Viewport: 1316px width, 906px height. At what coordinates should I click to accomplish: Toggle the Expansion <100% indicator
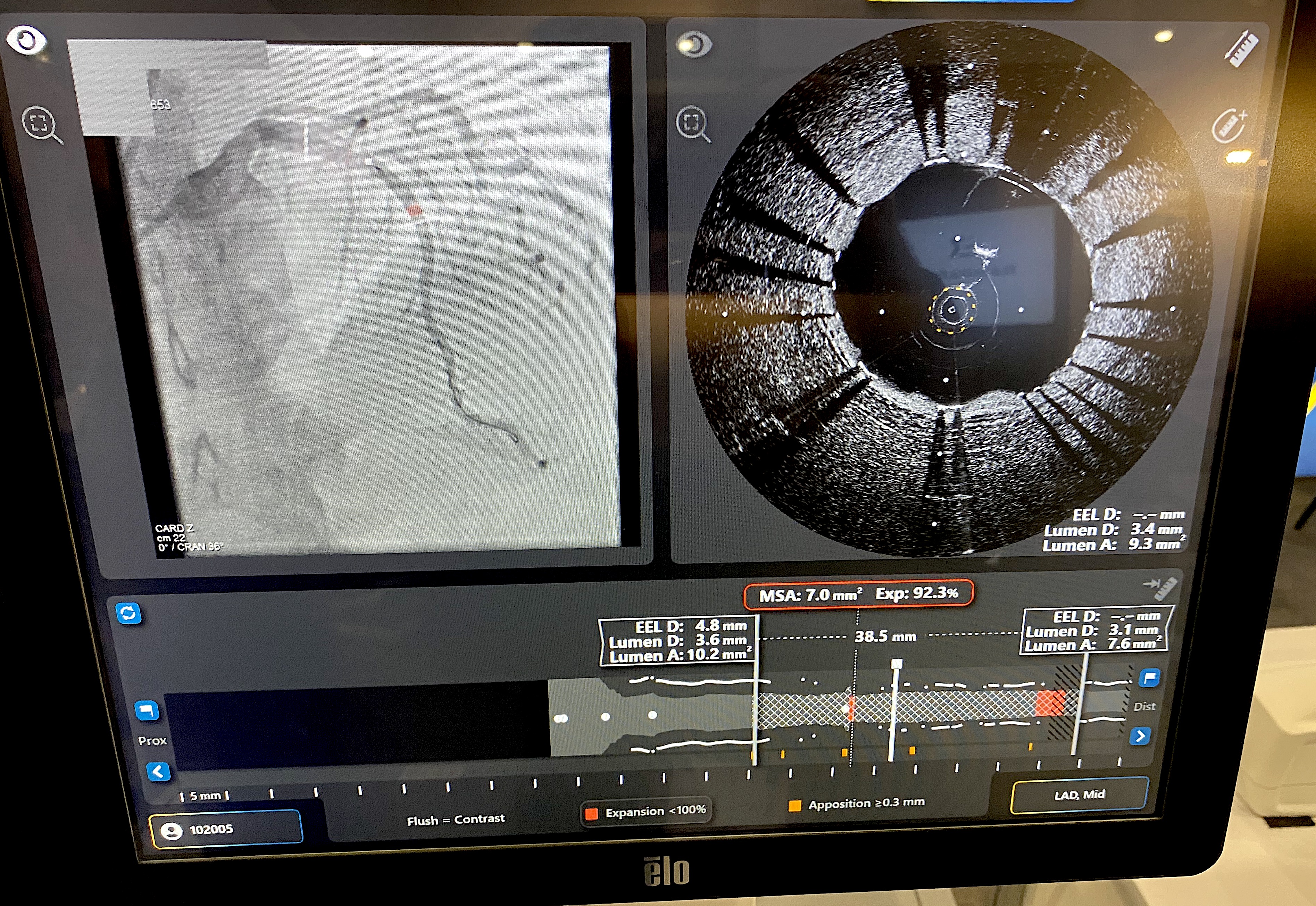click(x=646, y=812)
